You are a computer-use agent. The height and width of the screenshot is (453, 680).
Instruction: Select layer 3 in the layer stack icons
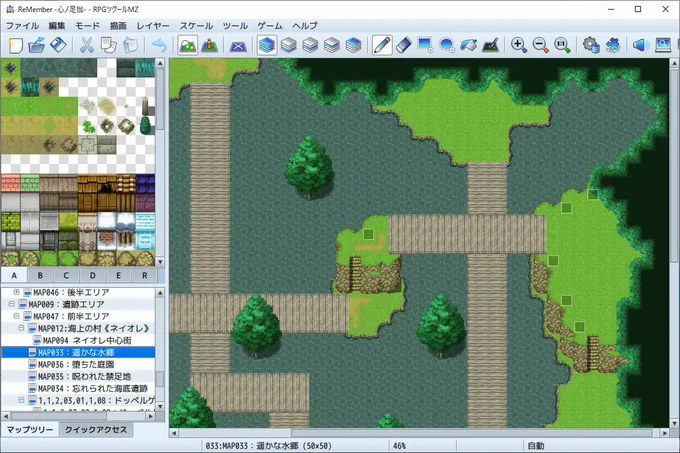tap(332, 45)
